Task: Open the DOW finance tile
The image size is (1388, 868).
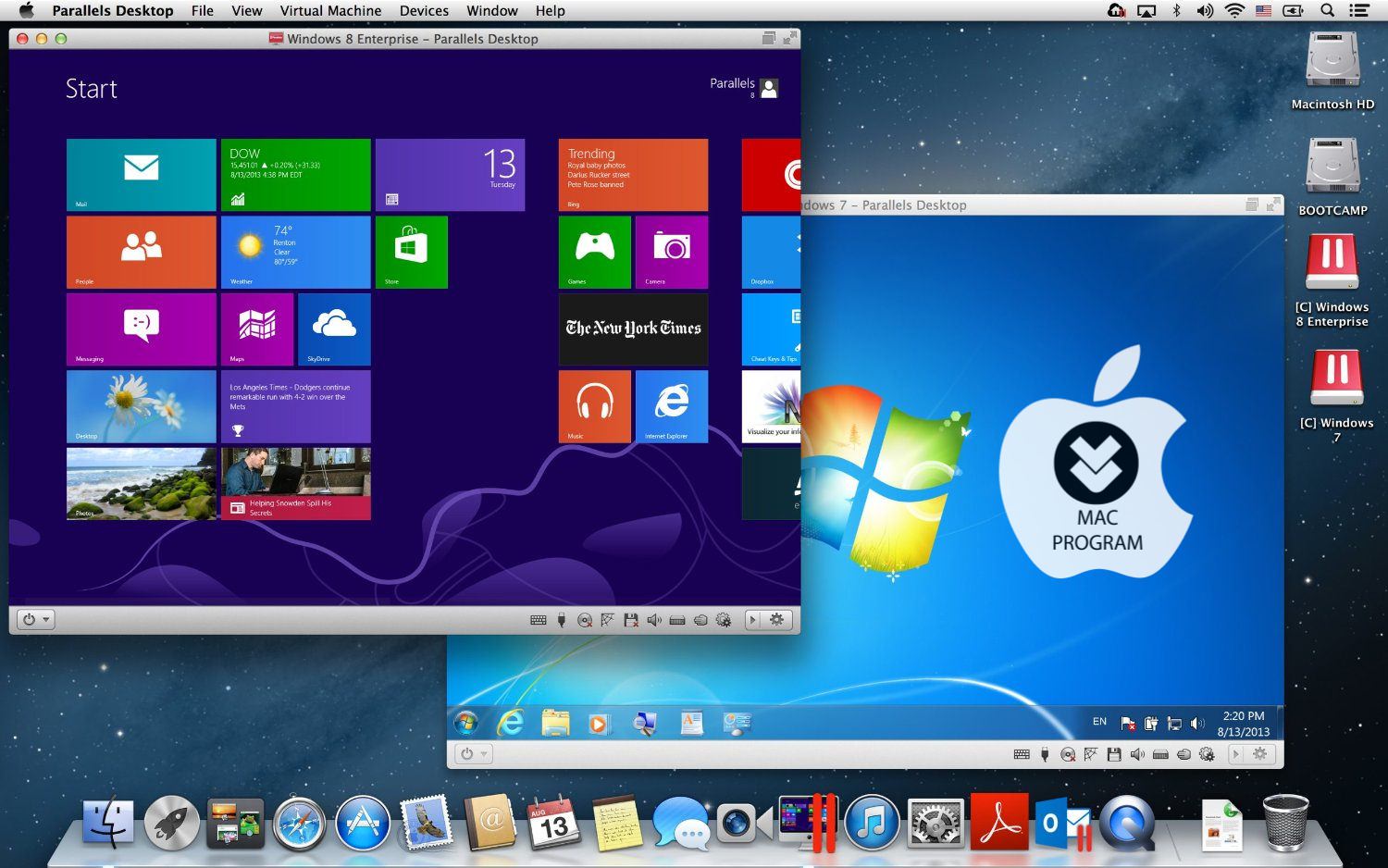Action: pyautogui.click(x=295, y=175)
